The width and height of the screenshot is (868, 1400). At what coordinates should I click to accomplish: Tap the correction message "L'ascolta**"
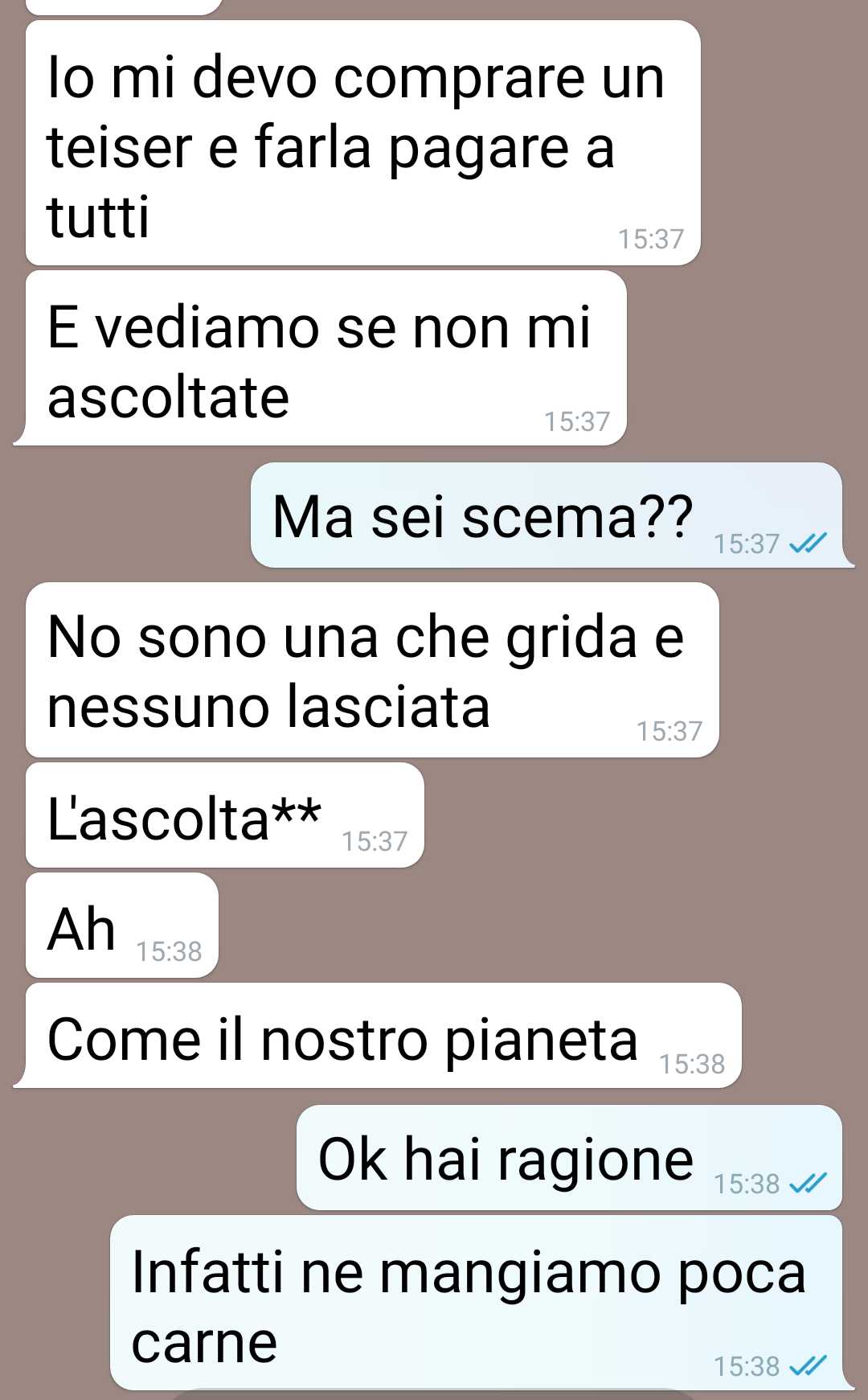[225, 815]
